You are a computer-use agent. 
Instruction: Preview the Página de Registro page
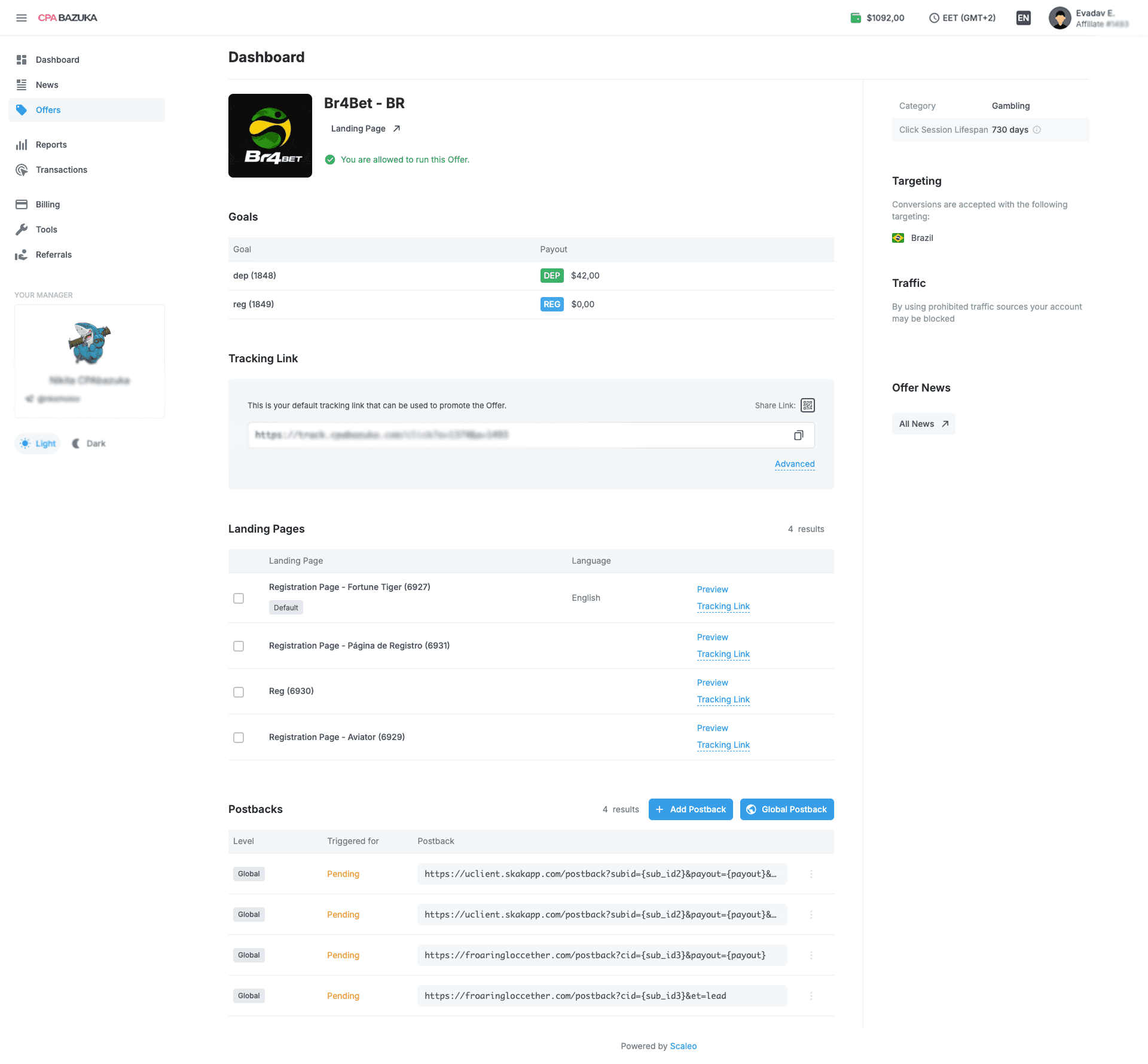(713, 637)
